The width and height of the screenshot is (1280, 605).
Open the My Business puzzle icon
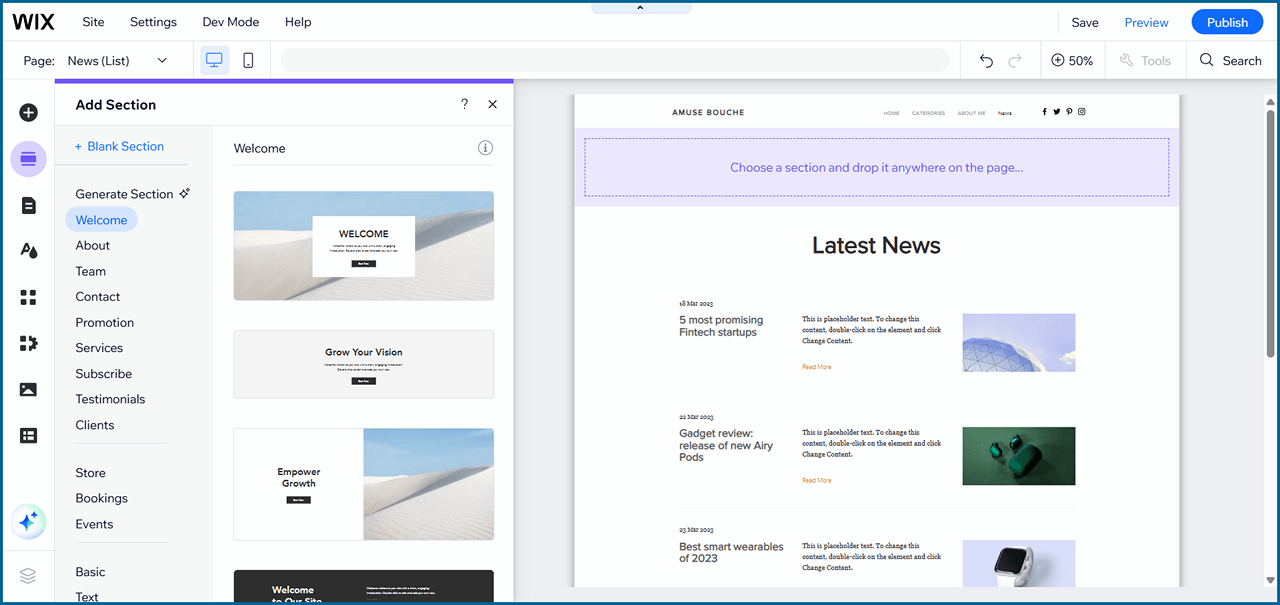pos(28,343)
